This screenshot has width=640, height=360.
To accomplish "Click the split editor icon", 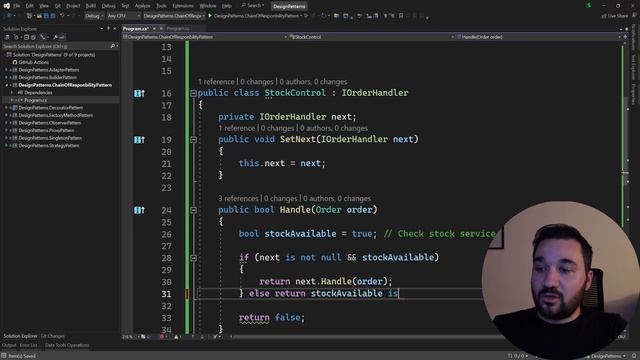I will 625,37.
